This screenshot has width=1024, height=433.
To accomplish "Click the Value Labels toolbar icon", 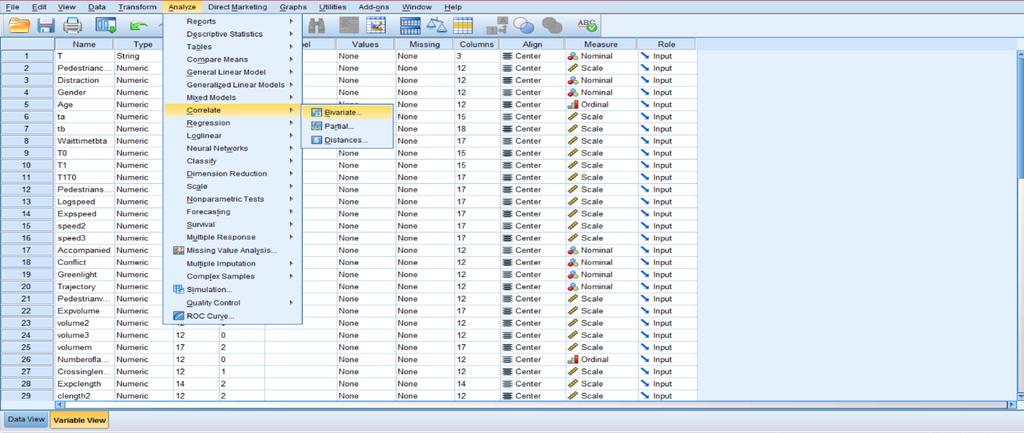I will [498, 25].
